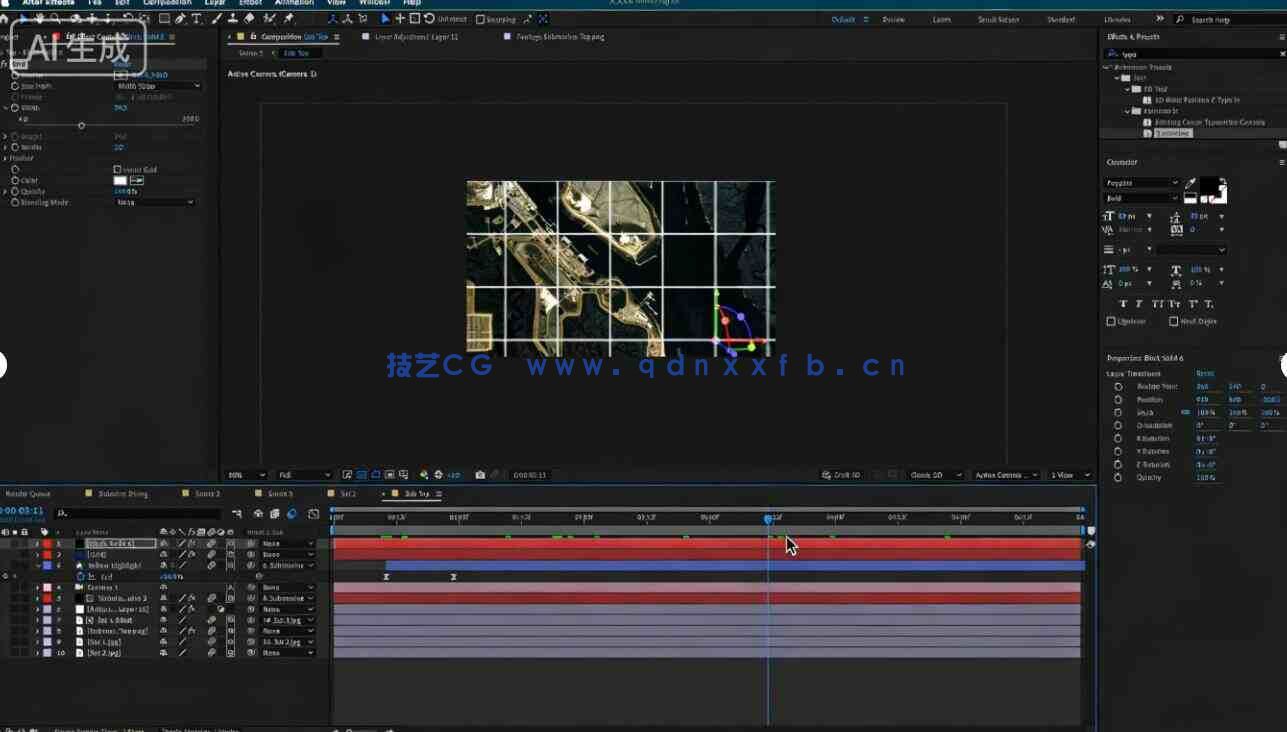Open the 1 View layout dropdown

pyautogui.click(x=1069, y=475)
